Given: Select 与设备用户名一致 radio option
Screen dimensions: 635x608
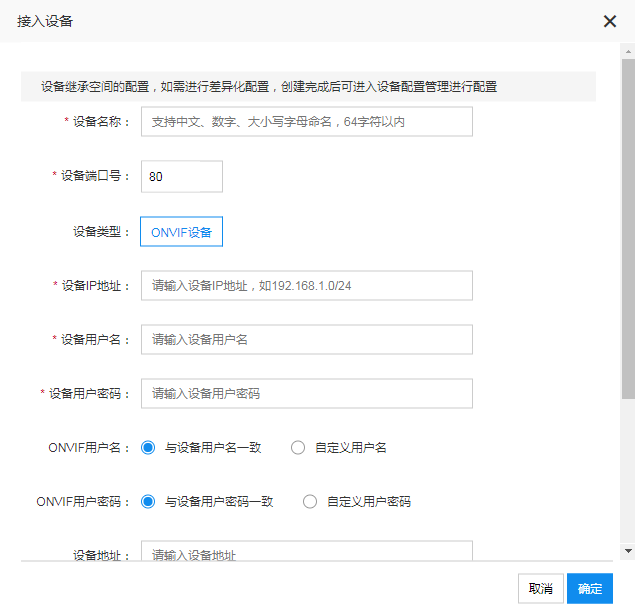Looking at the screenshot, I should tap(148, 448).
